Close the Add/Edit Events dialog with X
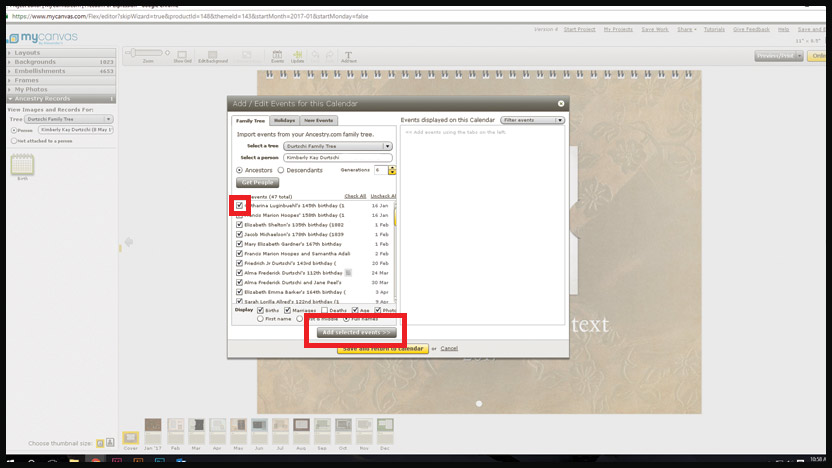The height and width of the screenshot is (468, 832). pos(561,103)
